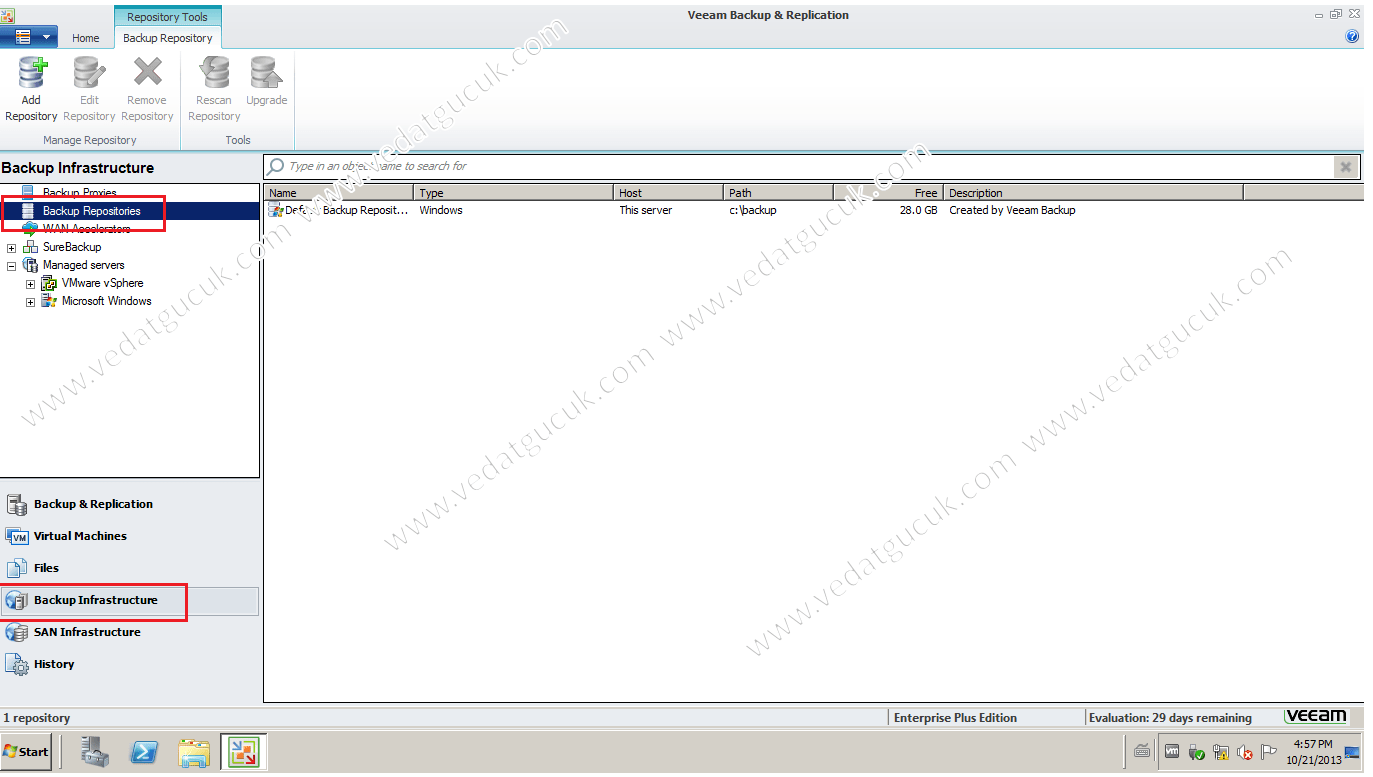Image resolution: width=1373 pixels, height=777 pixels.
Task: Sort by the Description column header
Action: (x=1093, y=193)
